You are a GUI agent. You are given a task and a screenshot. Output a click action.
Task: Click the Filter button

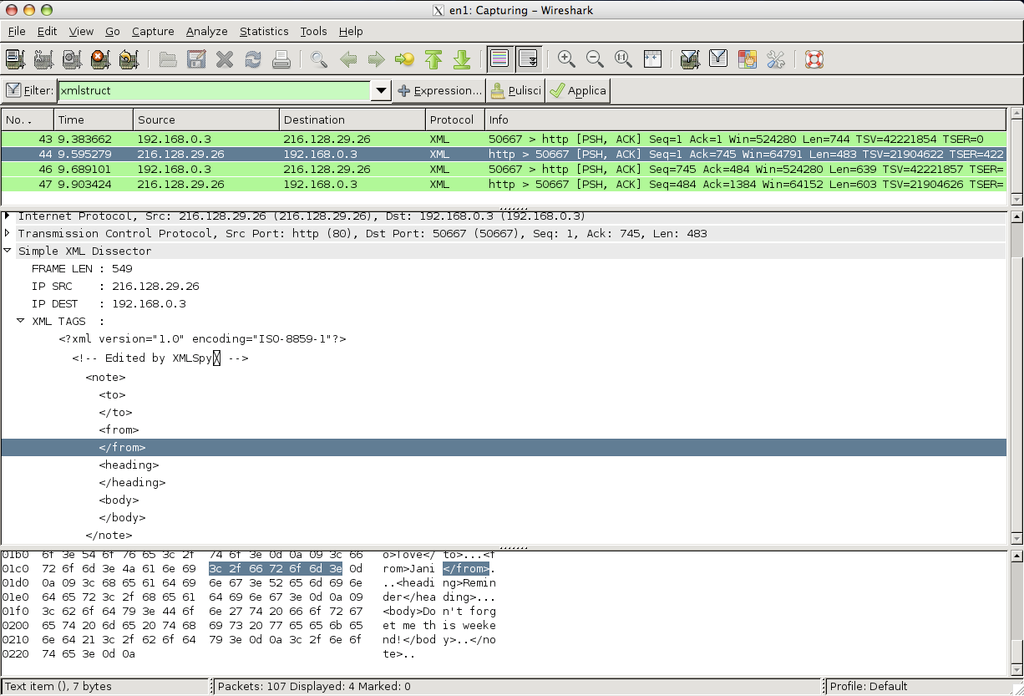(29, 91)
